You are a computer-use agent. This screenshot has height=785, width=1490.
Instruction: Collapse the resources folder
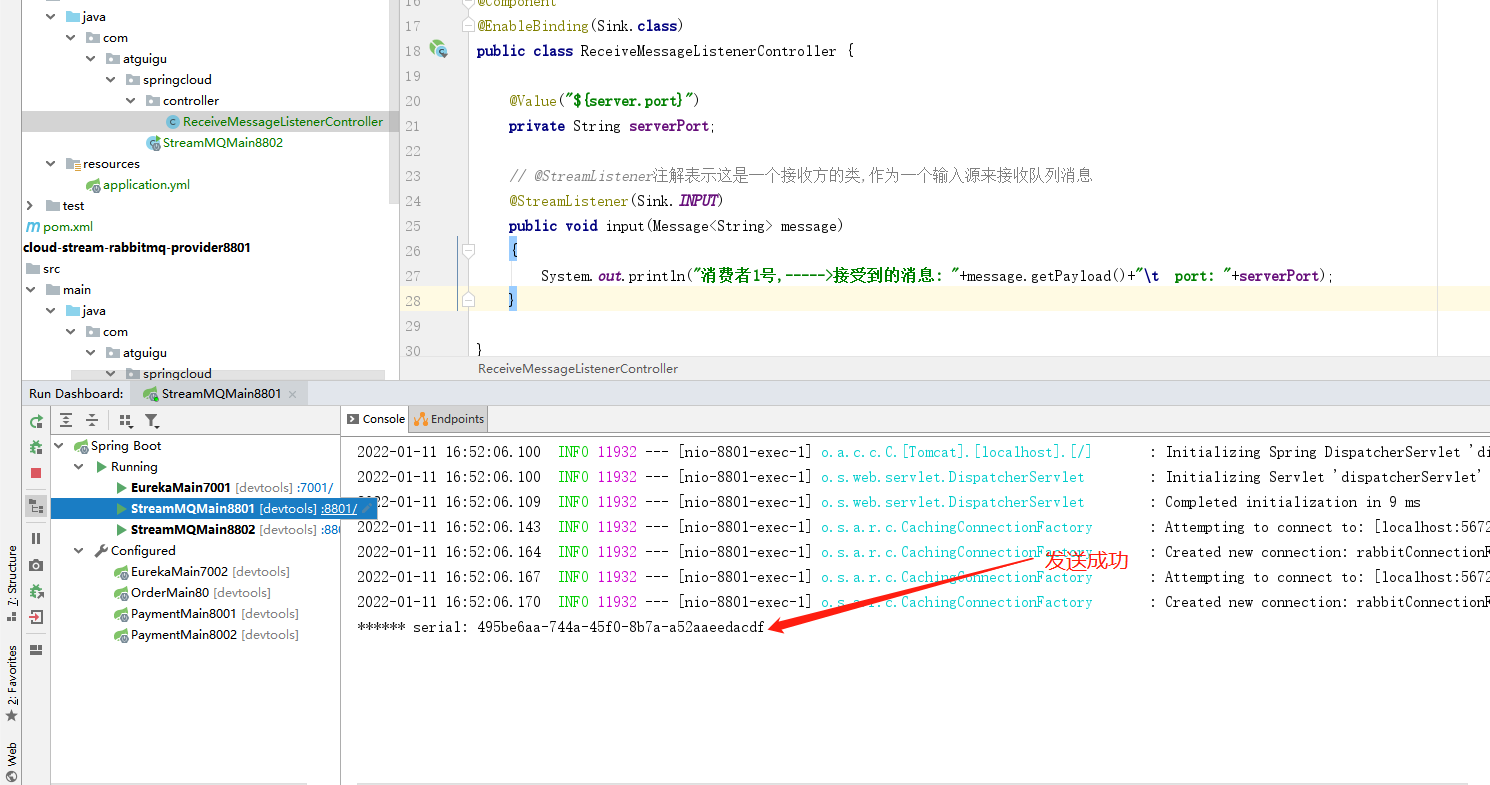51,164
